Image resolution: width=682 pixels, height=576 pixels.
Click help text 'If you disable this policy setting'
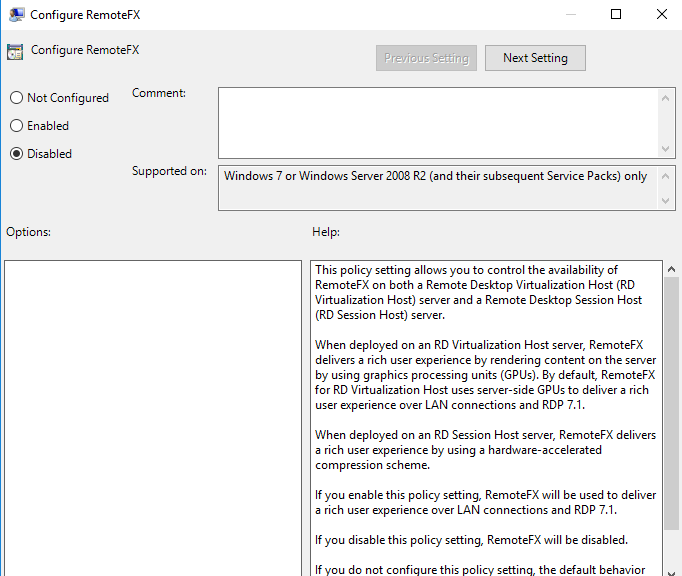coord(399,540)
